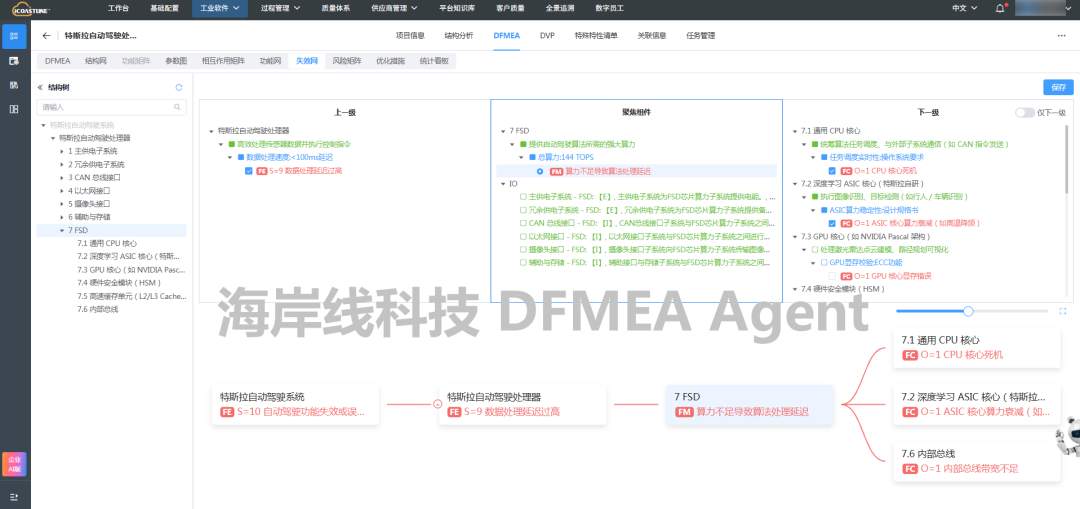Click the 请输入 tree search field
Viewport: 1080px width, 509px height.
pos(111,107)
